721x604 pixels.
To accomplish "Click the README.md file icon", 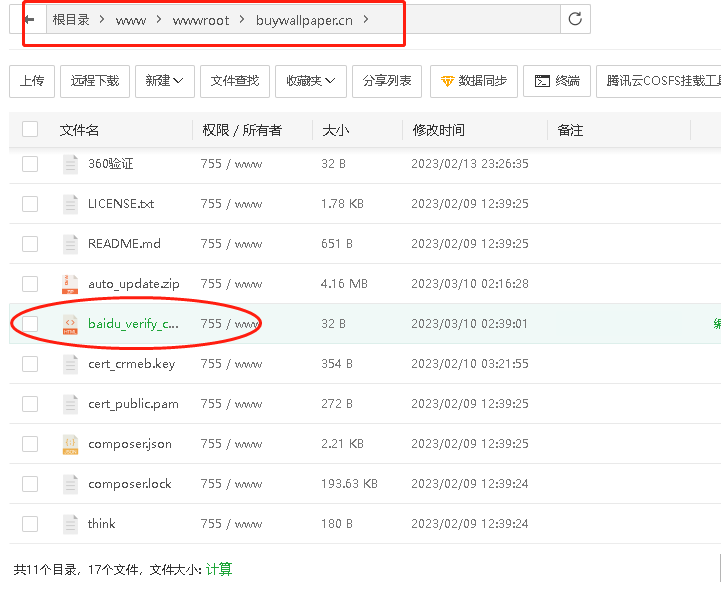I will [x=70, y=244].
